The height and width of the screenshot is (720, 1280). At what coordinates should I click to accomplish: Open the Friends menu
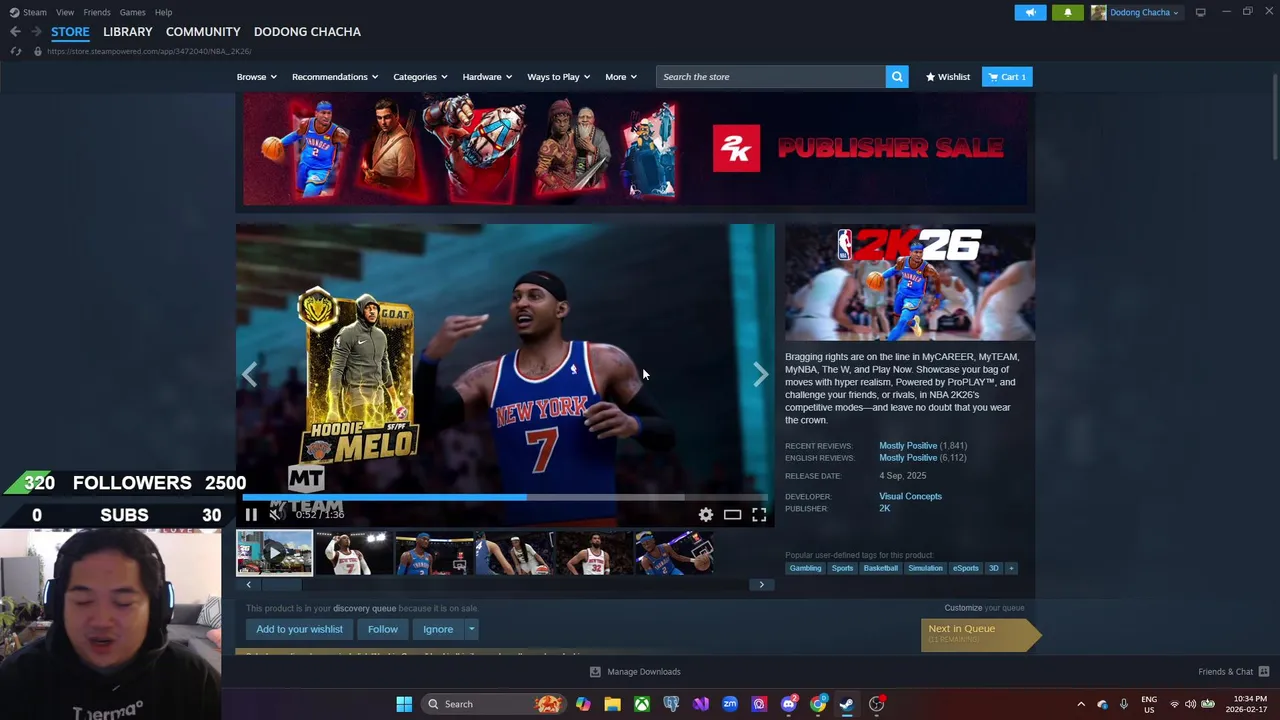(97, 12)
